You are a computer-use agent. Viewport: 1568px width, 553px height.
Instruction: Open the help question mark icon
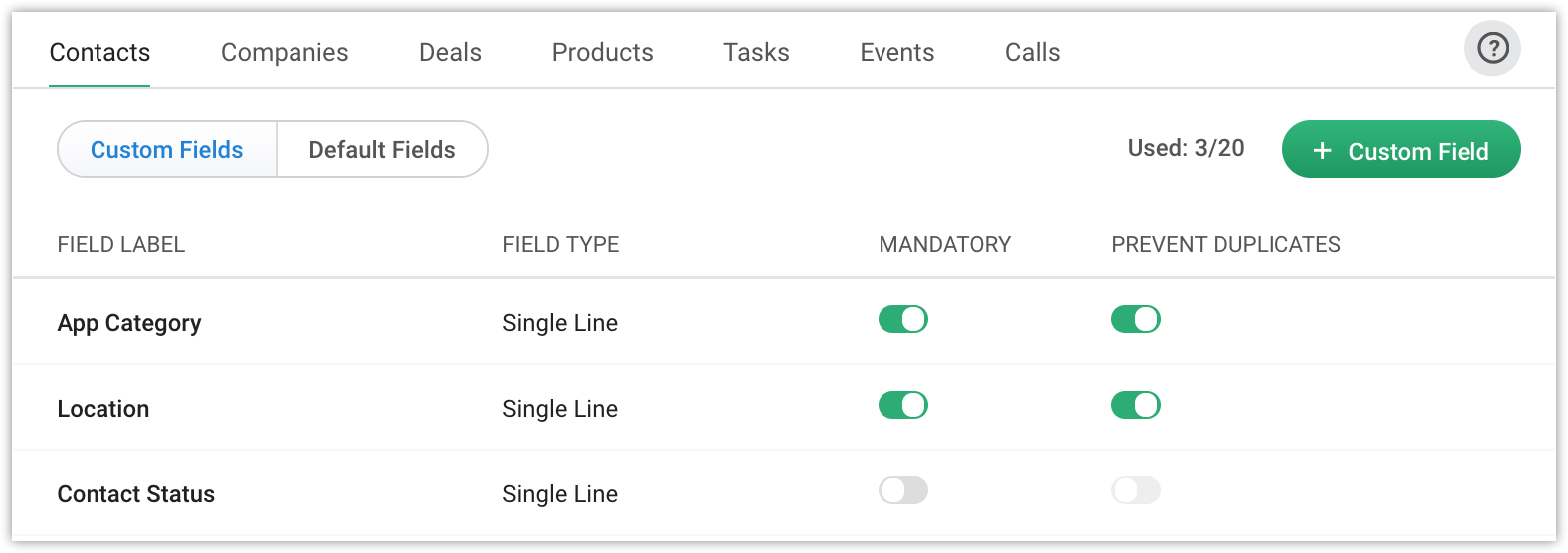[1492, 48]
